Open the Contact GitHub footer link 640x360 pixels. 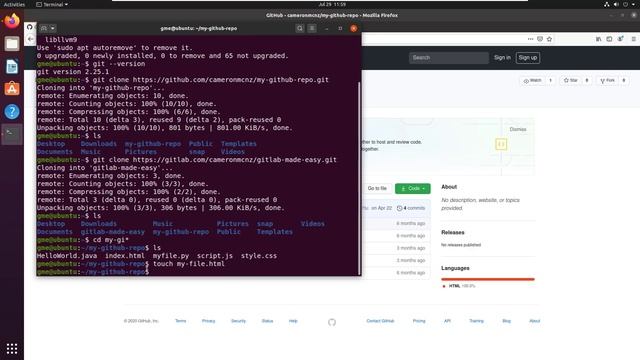pos(380,321)
